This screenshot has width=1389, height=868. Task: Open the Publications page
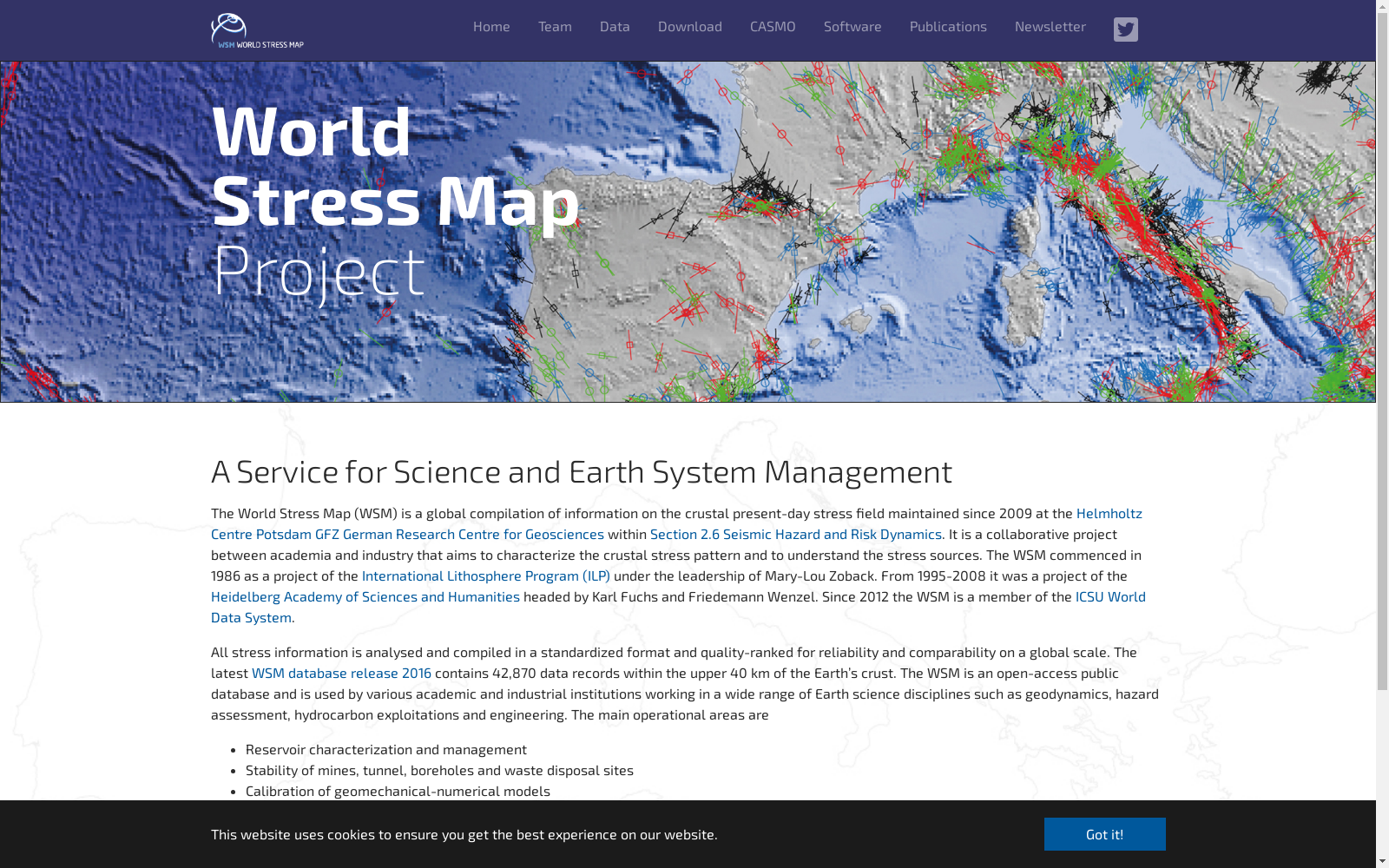click(947, 27)
